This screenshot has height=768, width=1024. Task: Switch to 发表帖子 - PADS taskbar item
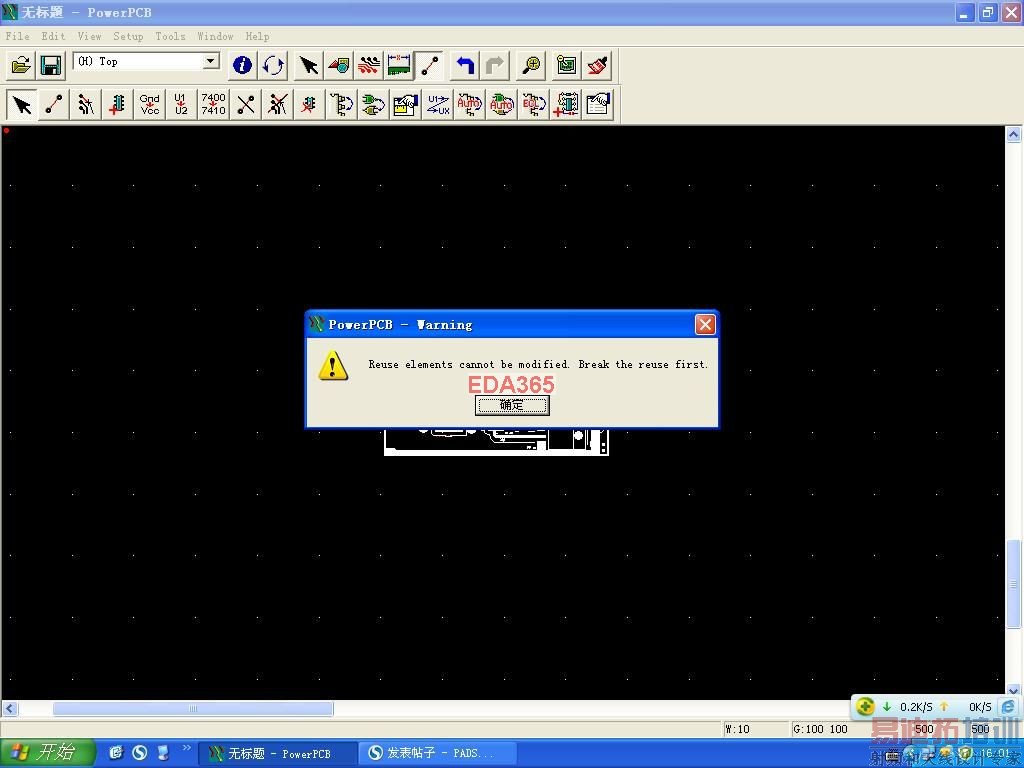point(438,754)
